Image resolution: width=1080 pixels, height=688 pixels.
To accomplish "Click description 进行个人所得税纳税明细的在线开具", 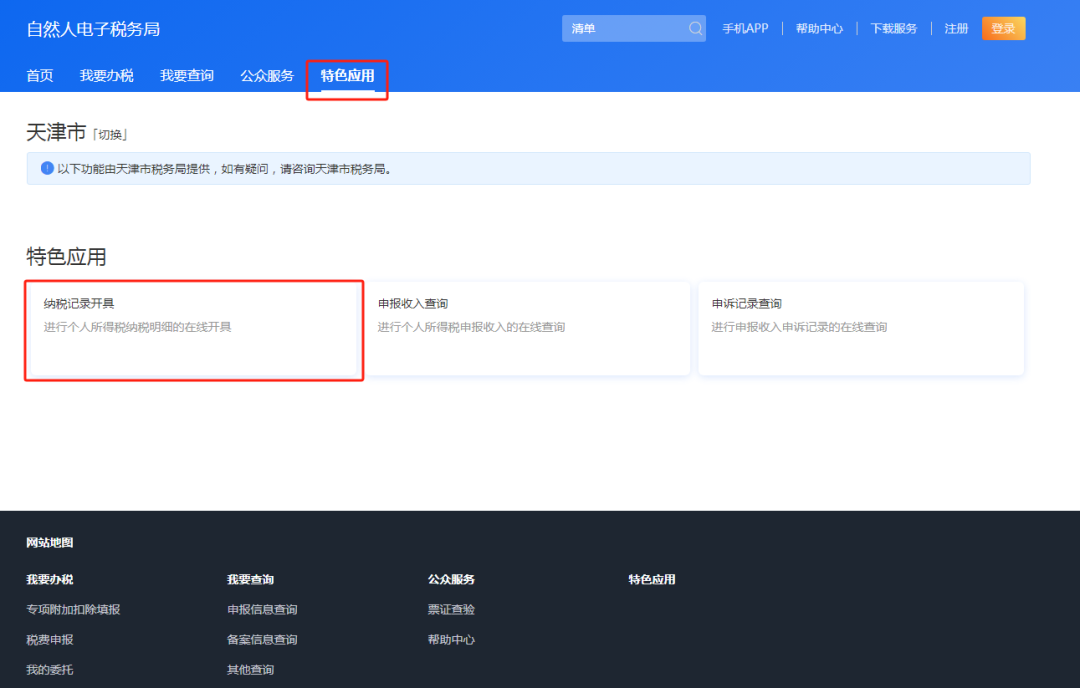I will tap(138, 327).
